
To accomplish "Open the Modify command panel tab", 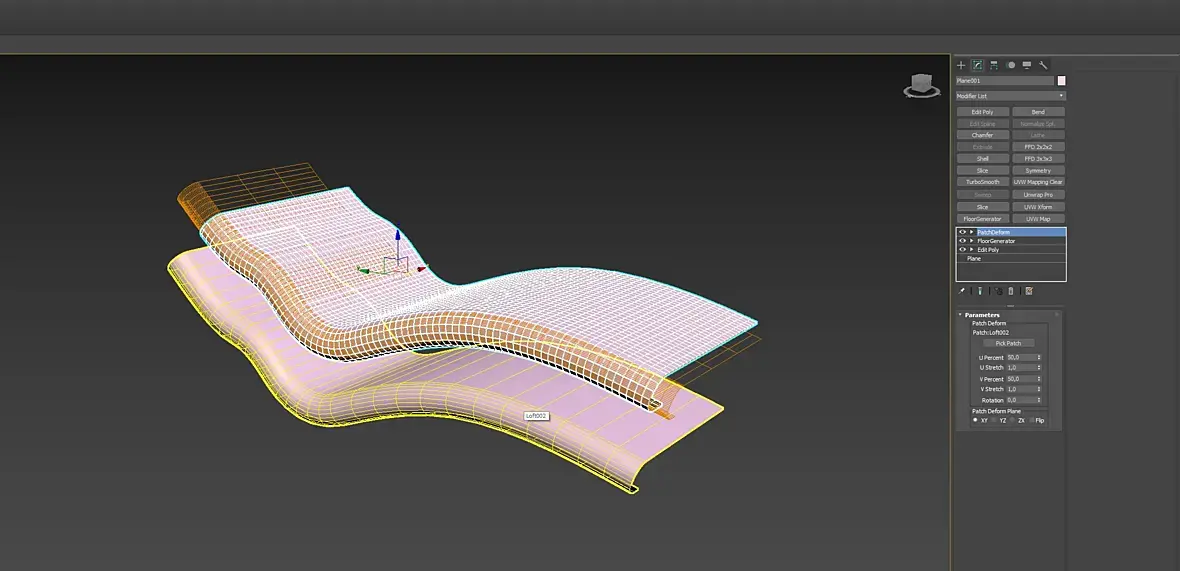I will 977,65.
